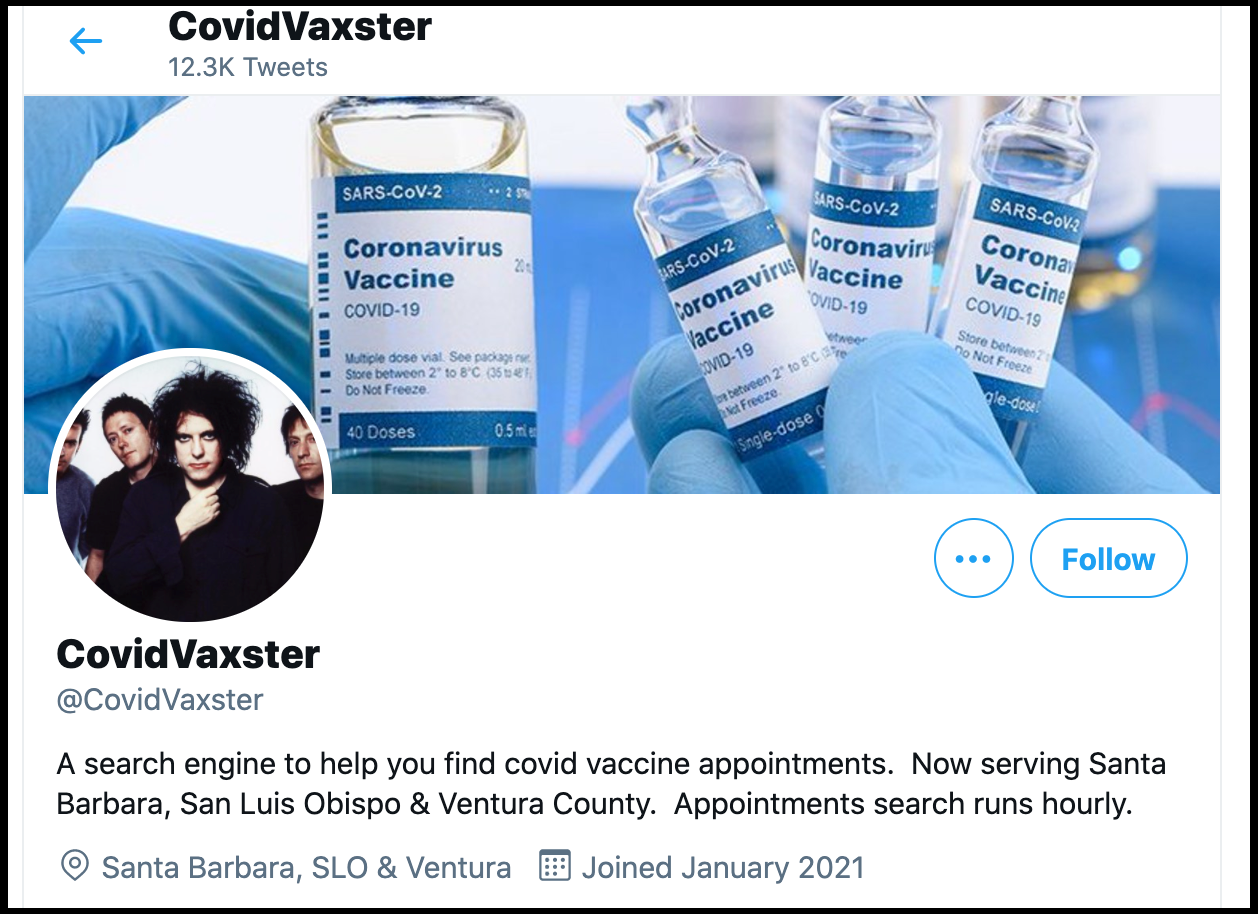Click the 12.3K Tweets count
Image resolution: width=1258 pixels, height=914 pixels.
(248, 68)
